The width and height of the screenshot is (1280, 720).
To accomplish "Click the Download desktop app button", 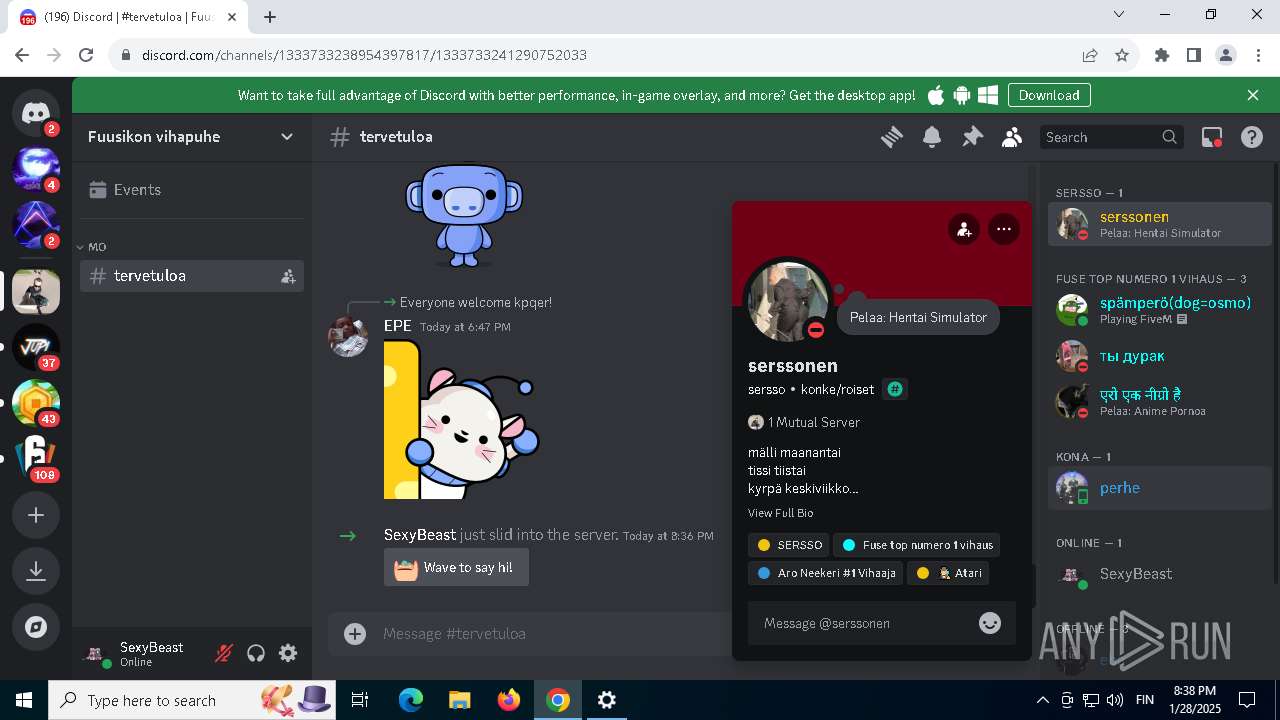I will point(1049,95).
